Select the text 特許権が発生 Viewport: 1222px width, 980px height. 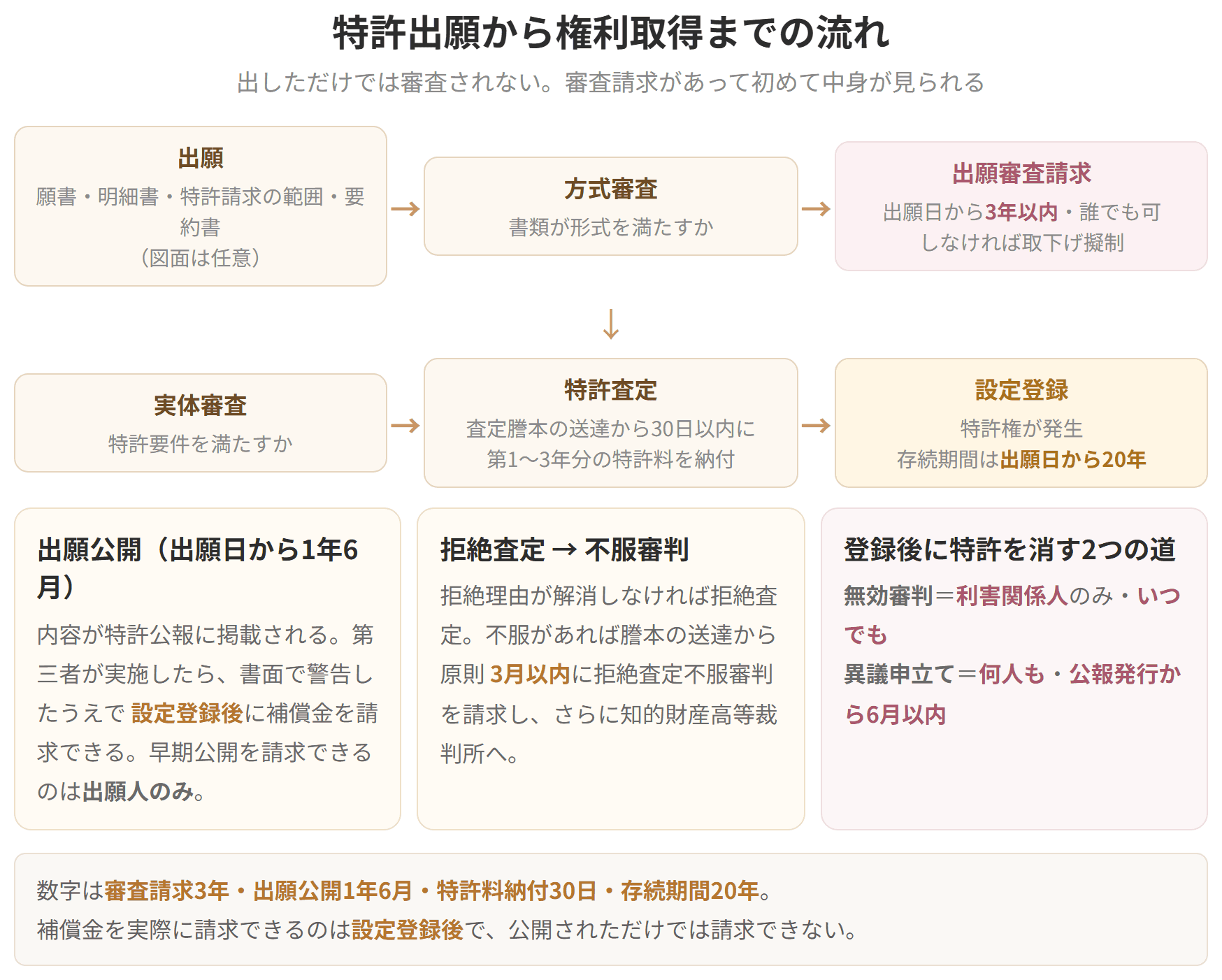[1021, 428]
